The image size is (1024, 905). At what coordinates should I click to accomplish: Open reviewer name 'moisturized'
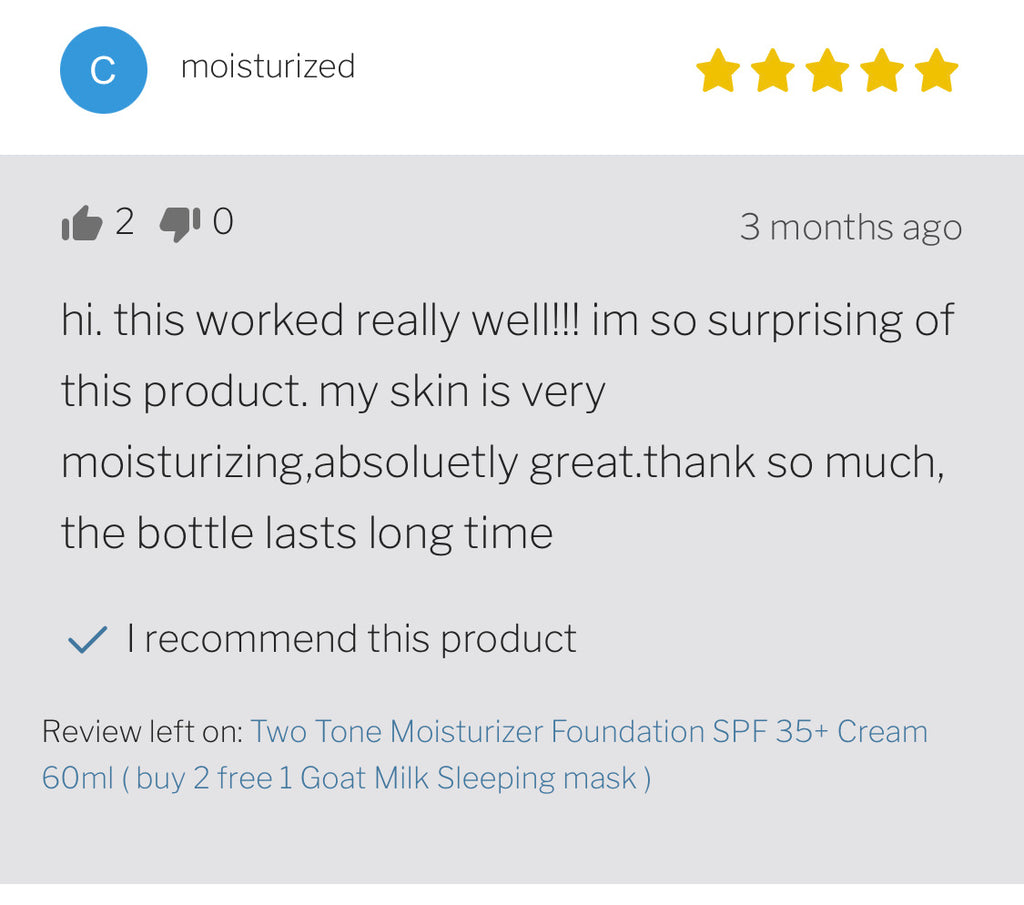[268, 67]
